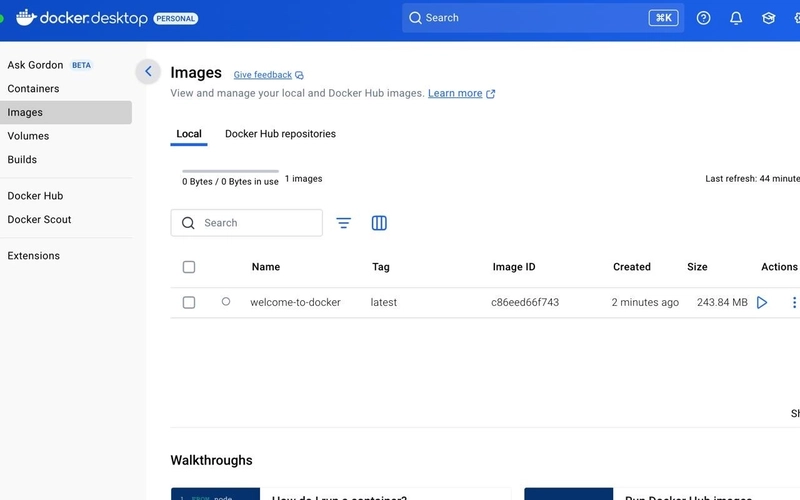This screenshot has height=500, width=800.
Task: Click the Give feedback link
Action: 263,75
